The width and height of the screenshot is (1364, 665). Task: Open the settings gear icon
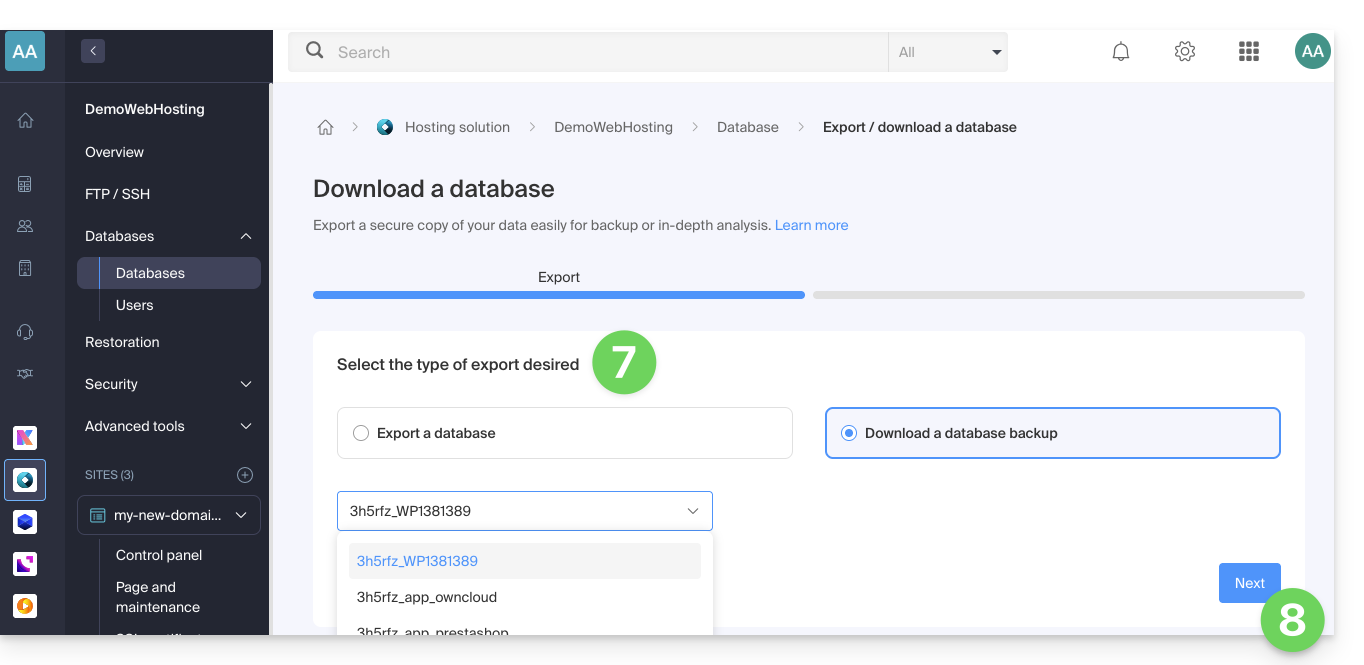coord(1185,52)
